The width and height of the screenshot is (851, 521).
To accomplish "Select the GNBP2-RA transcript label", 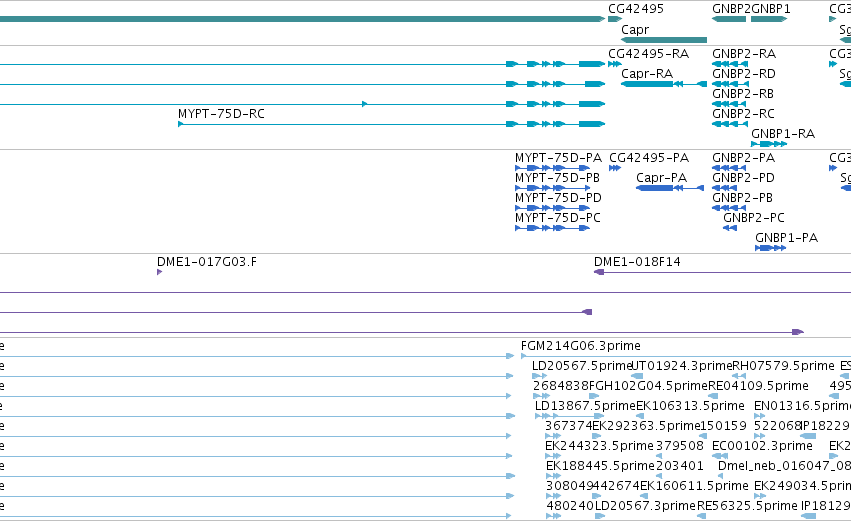I will (x=744, y=54).
